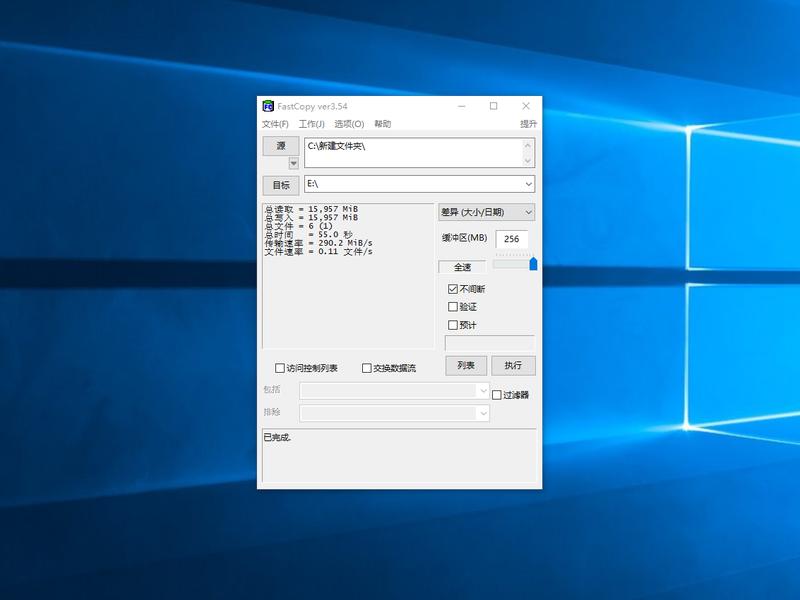The image size is (800, 600).
Task: Click the FastCopy app icon in title bar
Action: 268,106
